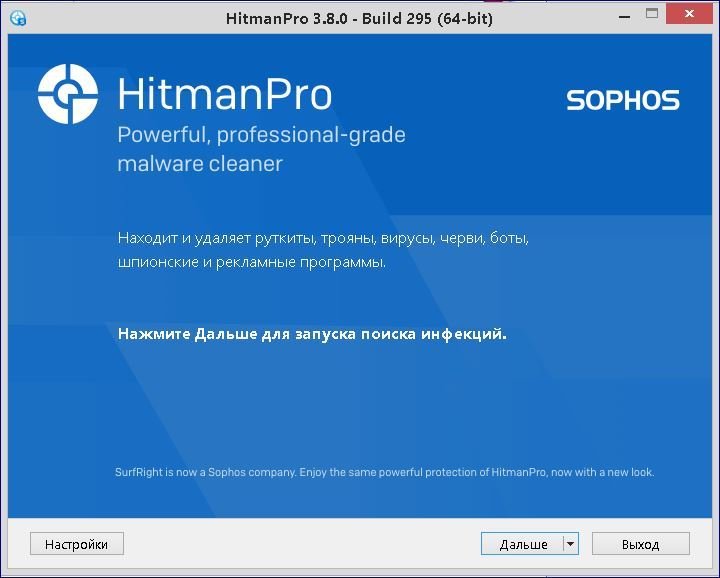Click the 'HitmanPro 3.8.0 - Build 295' title text
The height and width of the screenshot is (578, 720).
pyautogui.click(x=359, y=18)
